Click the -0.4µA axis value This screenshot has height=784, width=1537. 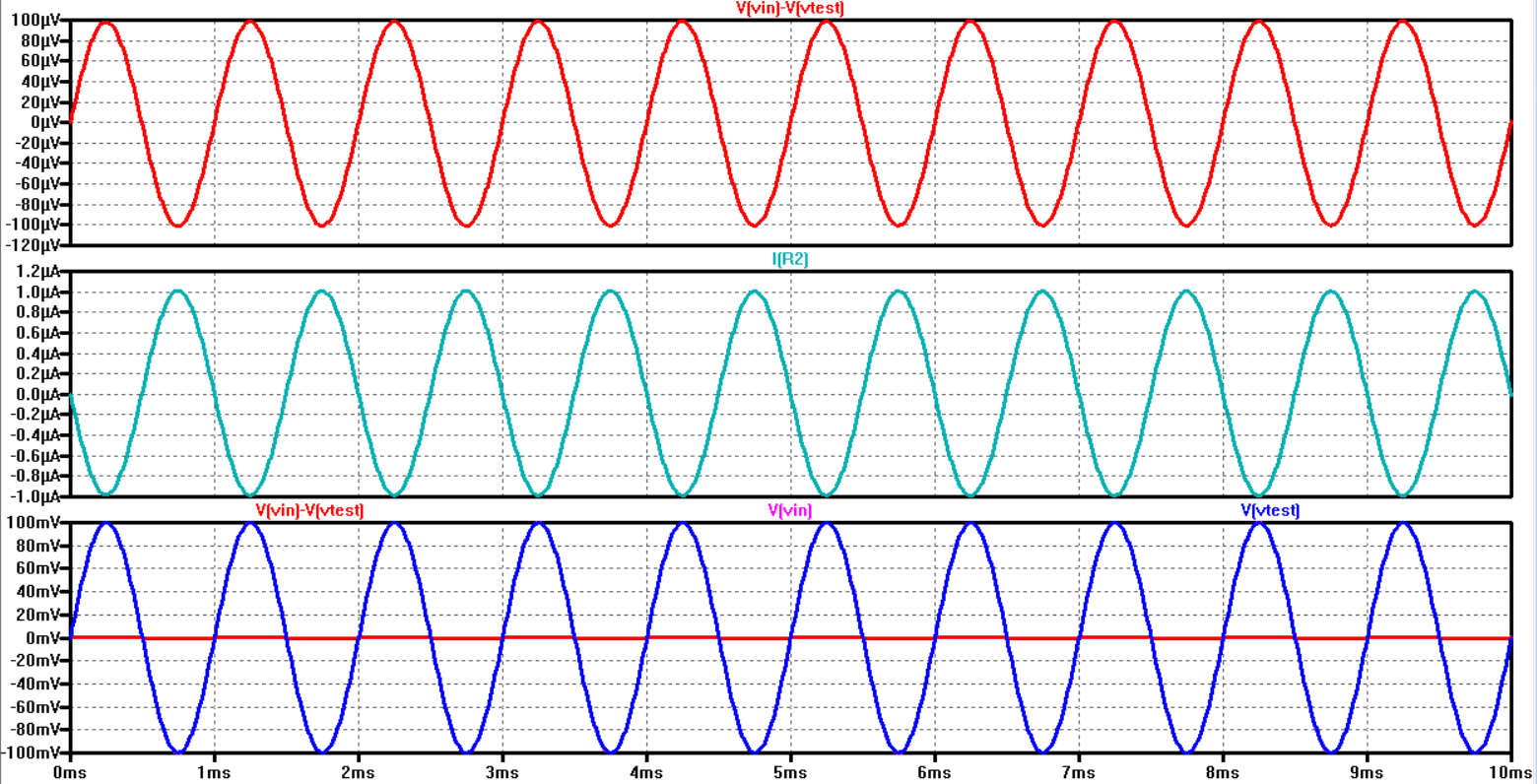click(34, 435)
